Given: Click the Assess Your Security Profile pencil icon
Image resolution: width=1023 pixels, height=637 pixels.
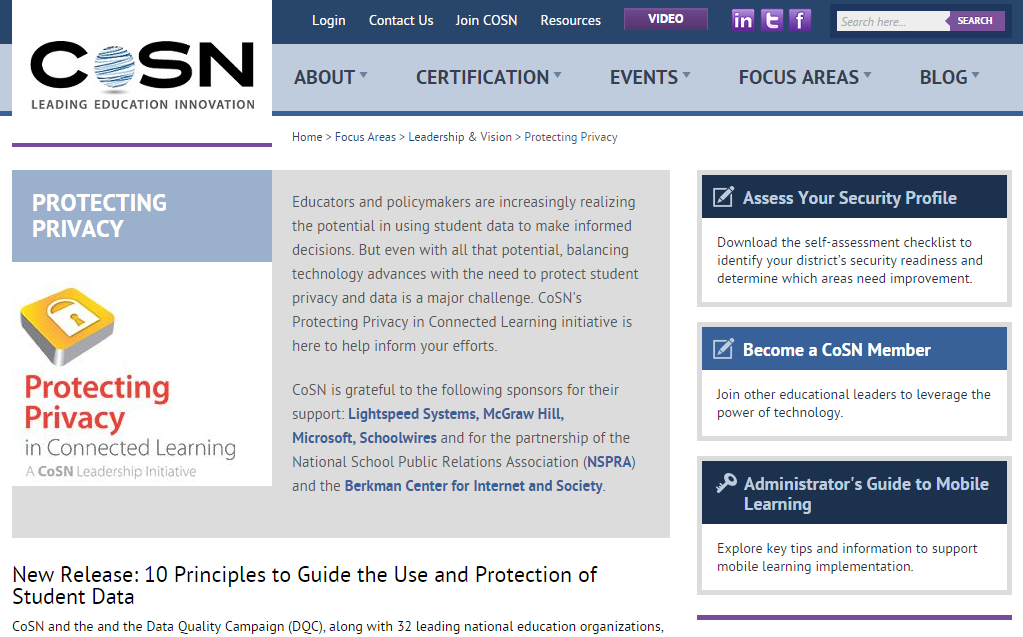Looking at the screenshot, I should pos(723,197).
